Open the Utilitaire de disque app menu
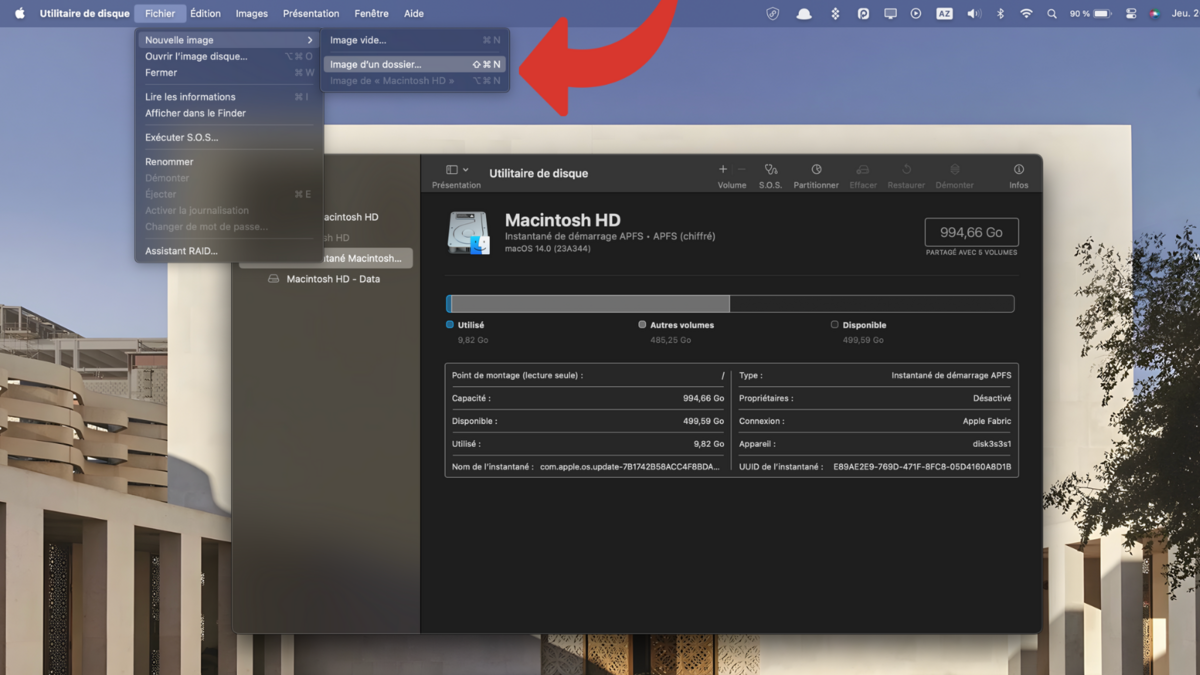This screenshot has height=675, width=1200. pos(84,14)
